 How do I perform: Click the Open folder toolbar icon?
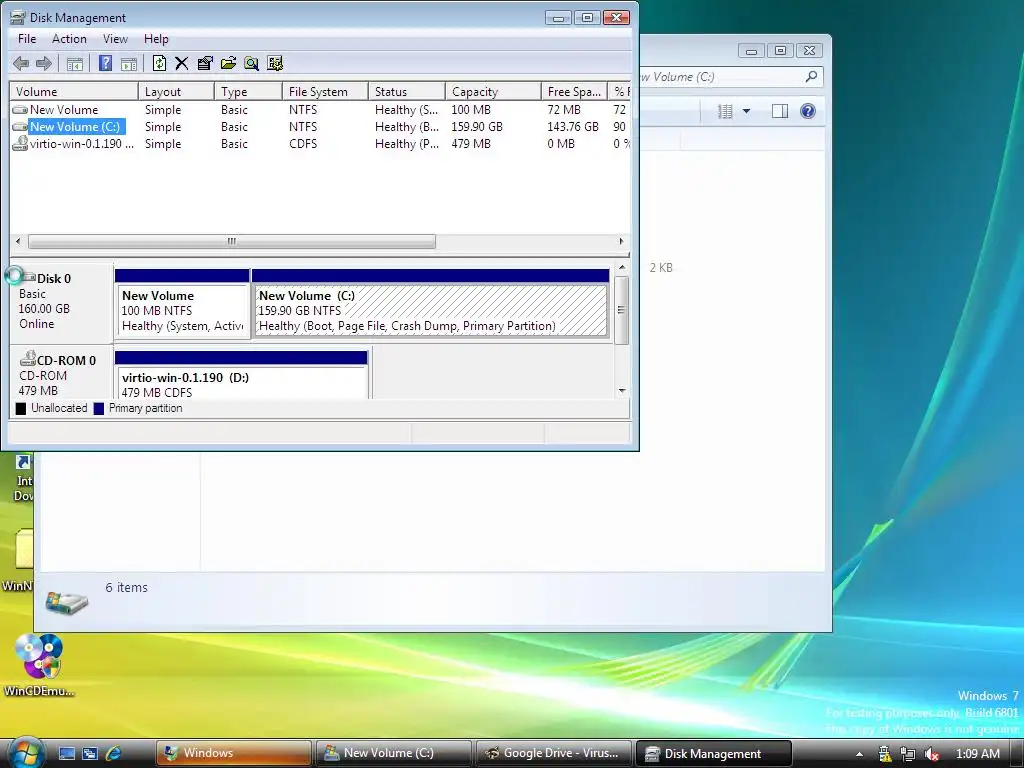pyautogui.click(x=229, y=63)
